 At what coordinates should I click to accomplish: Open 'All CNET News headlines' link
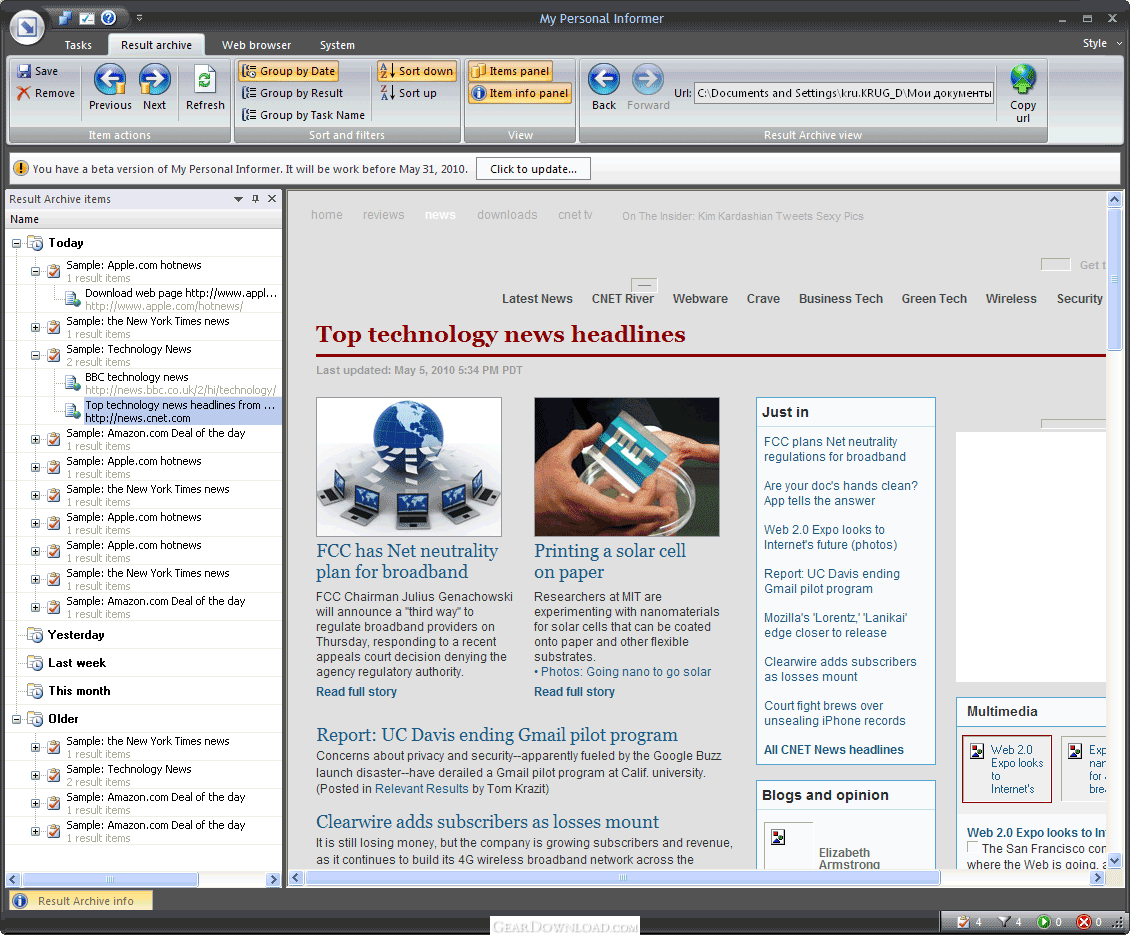[x=834, y=750]
